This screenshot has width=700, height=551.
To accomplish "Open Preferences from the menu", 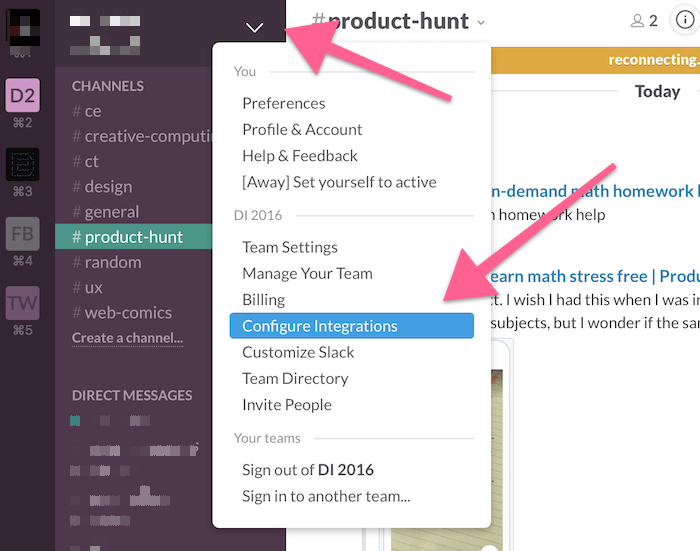I will pos(283,104).
